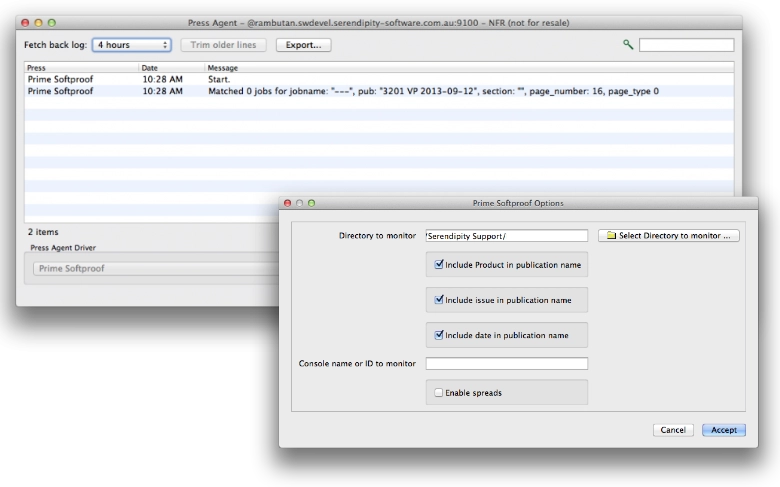This screenshot has width=780, height=487.
Task: Uncheck Include issue in publication name
Action: (440, 299)
